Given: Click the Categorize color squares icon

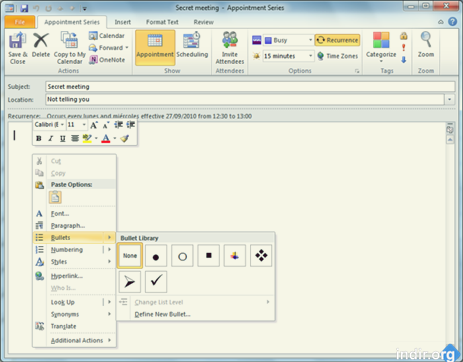Looking at the screenshot, I should pyautogui.click(x=381, y=41).
